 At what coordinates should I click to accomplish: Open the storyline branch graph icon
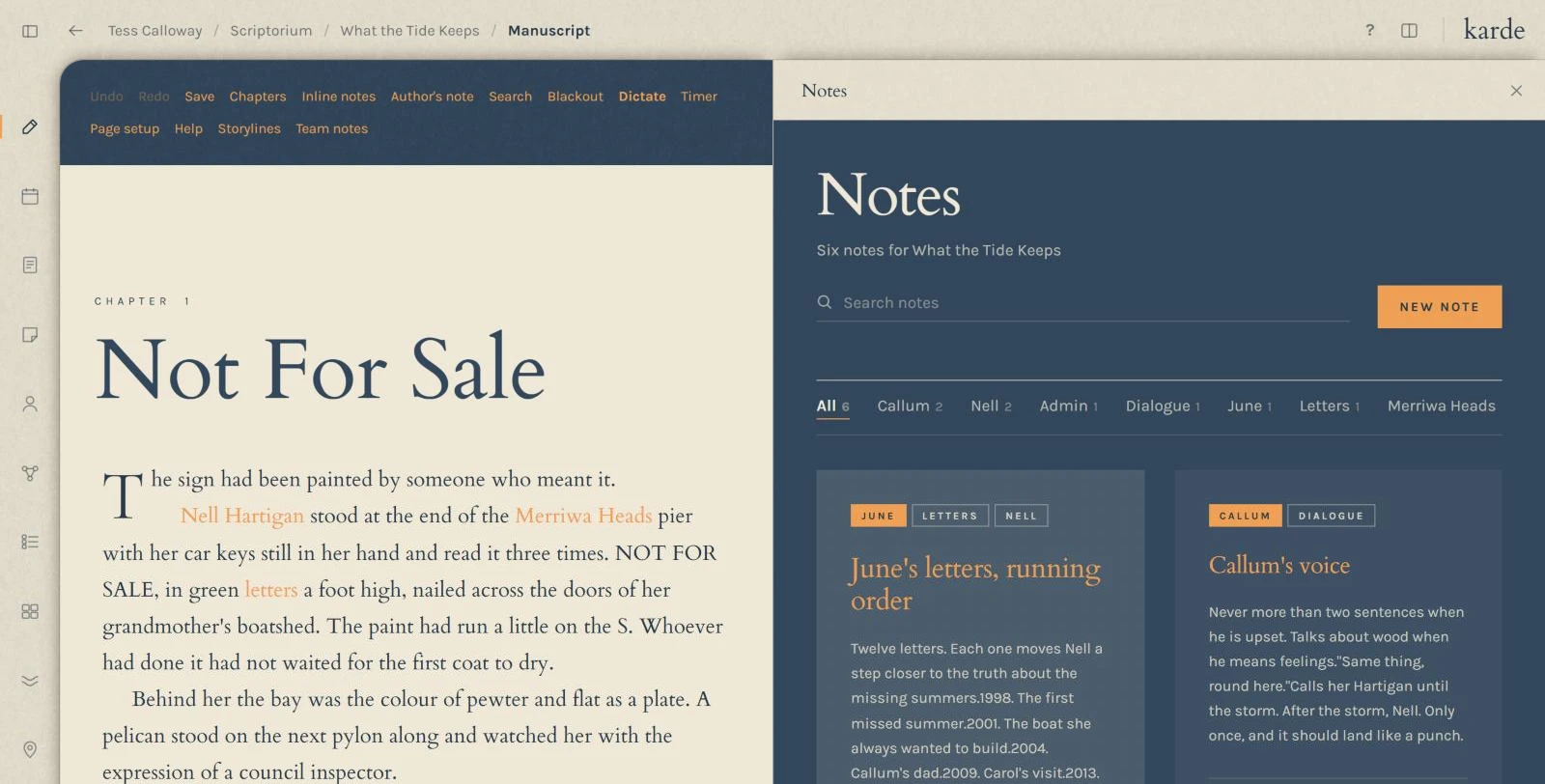click(30, 473)
